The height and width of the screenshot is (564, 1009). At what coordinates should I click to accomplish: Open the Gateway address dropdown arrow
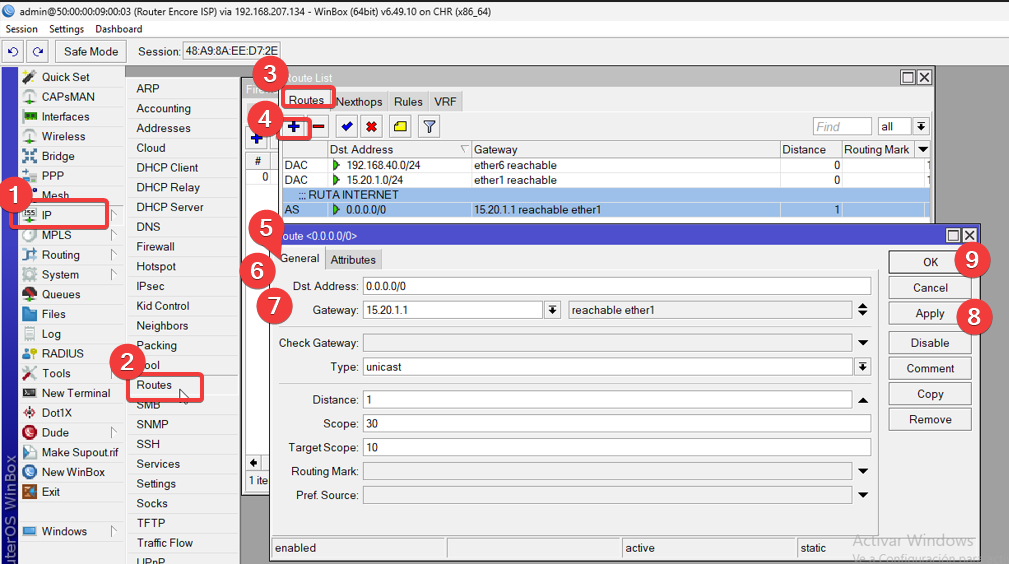pos(551,310)
